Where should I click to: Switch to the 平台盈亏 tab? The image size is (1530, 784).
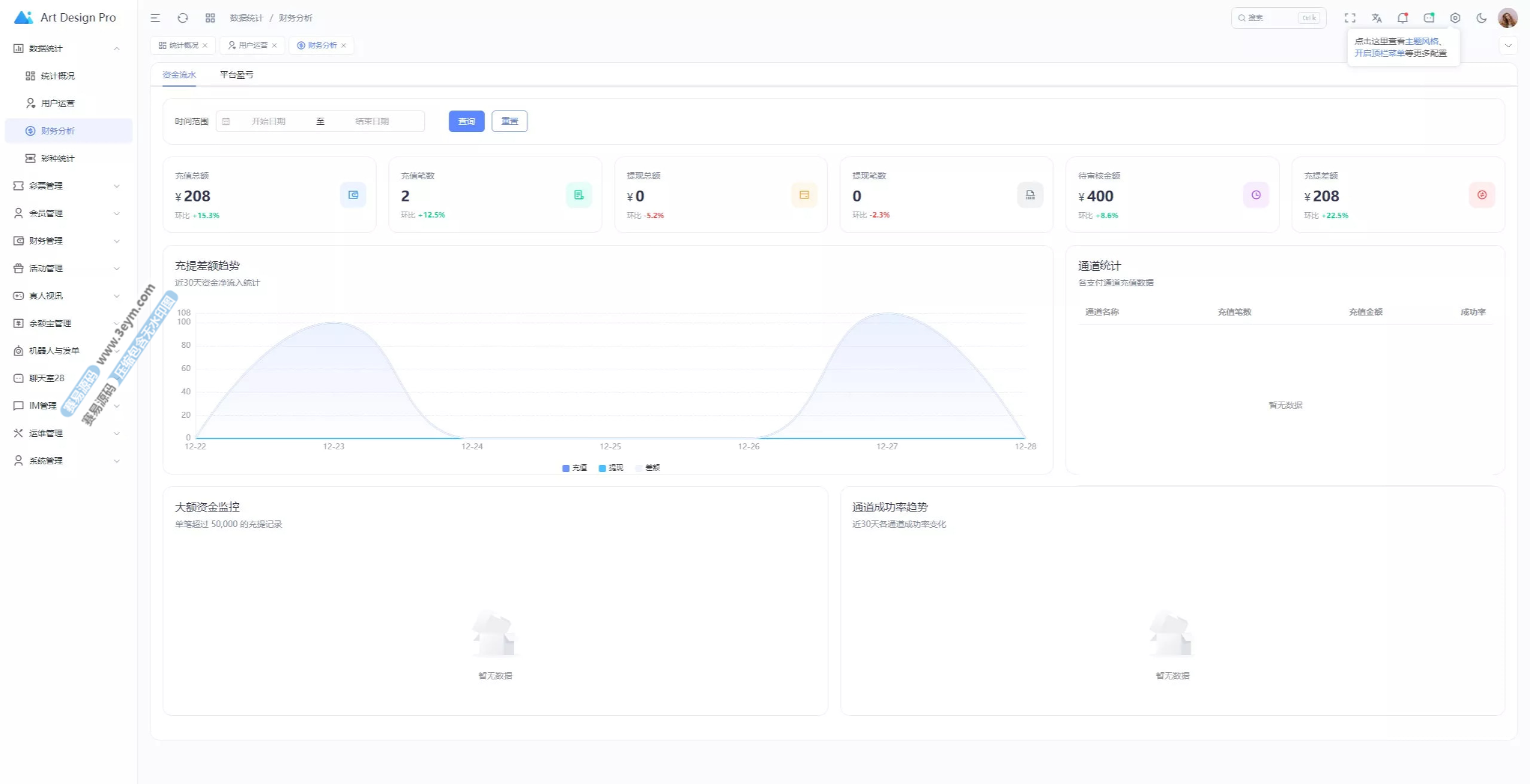click(236, 75)
